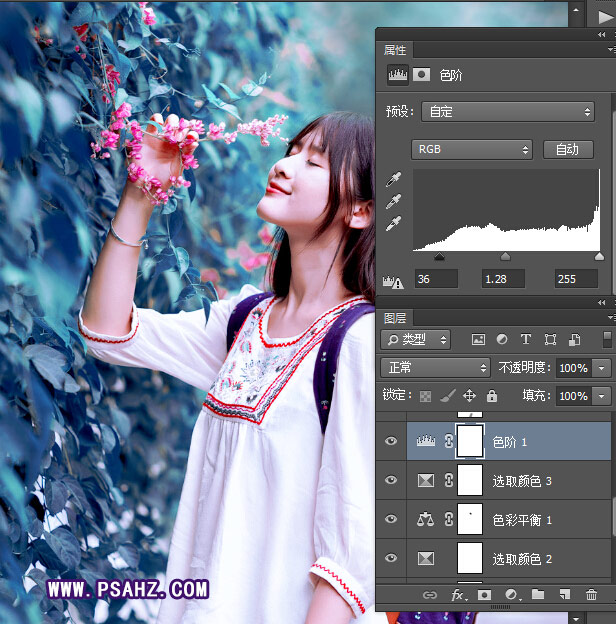The image size is (616, 624).
Task: Click the shadow input field showing 36
Action: coord(436,279)
